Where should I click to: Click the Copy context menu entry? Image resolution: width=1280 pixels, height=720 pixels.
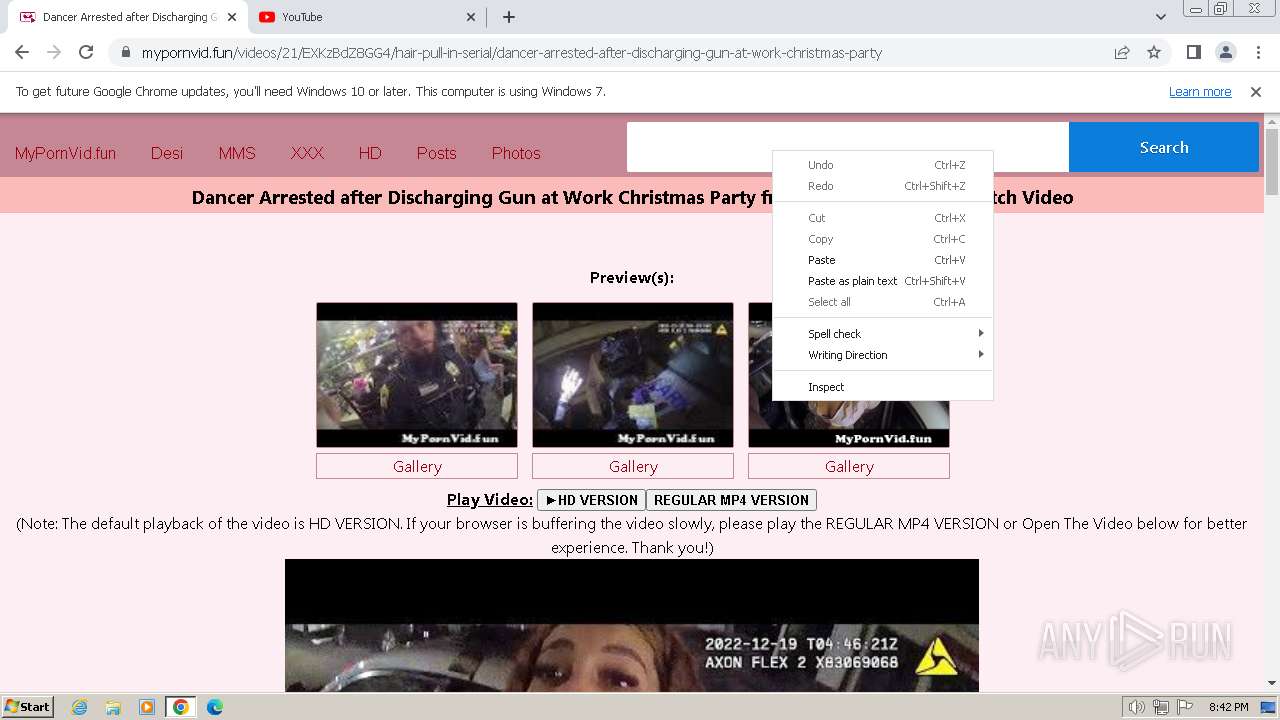883,239
